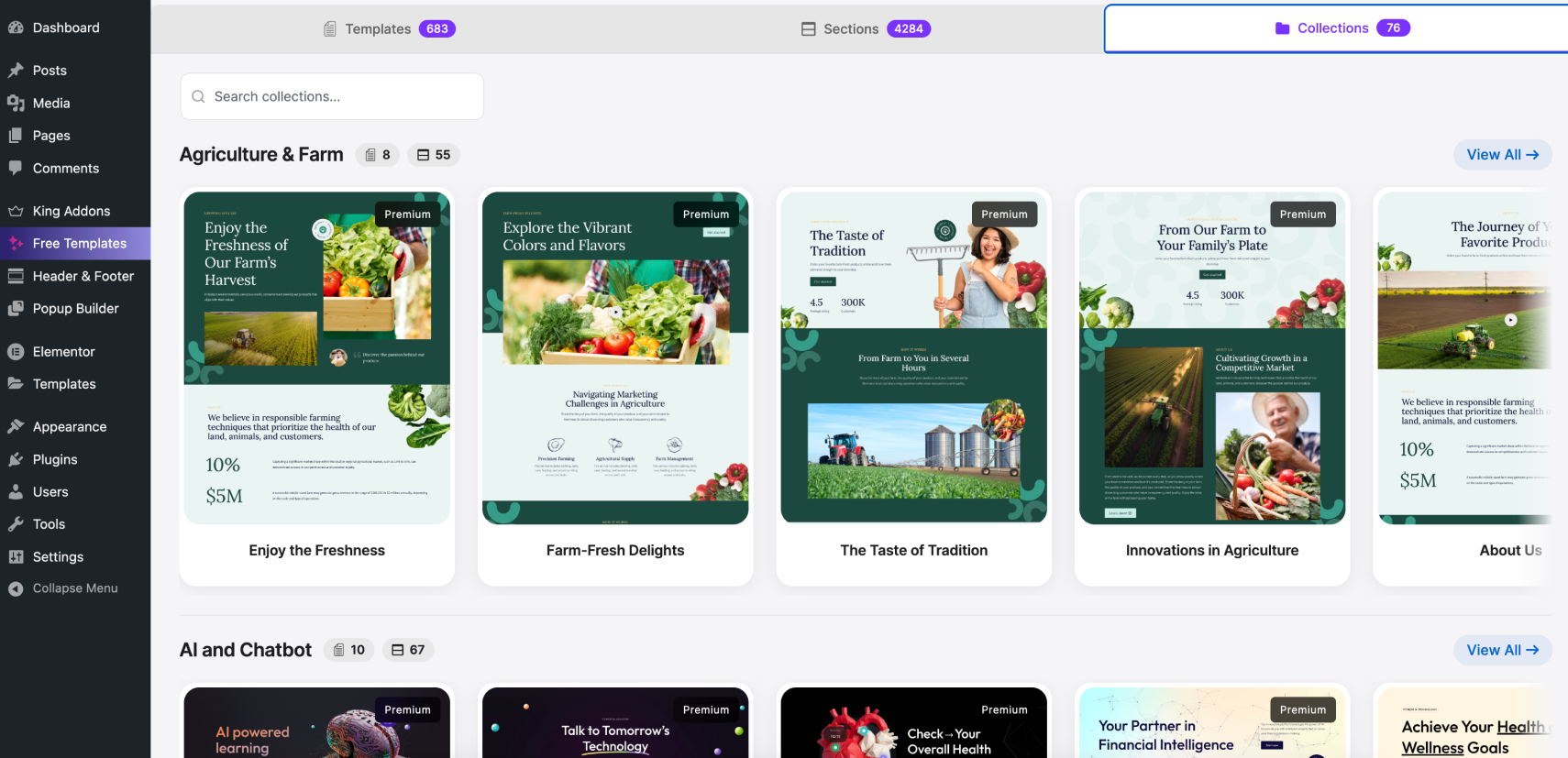View All Agriculture & Farm templates
1568x758 pixels.
point(1502,155)
